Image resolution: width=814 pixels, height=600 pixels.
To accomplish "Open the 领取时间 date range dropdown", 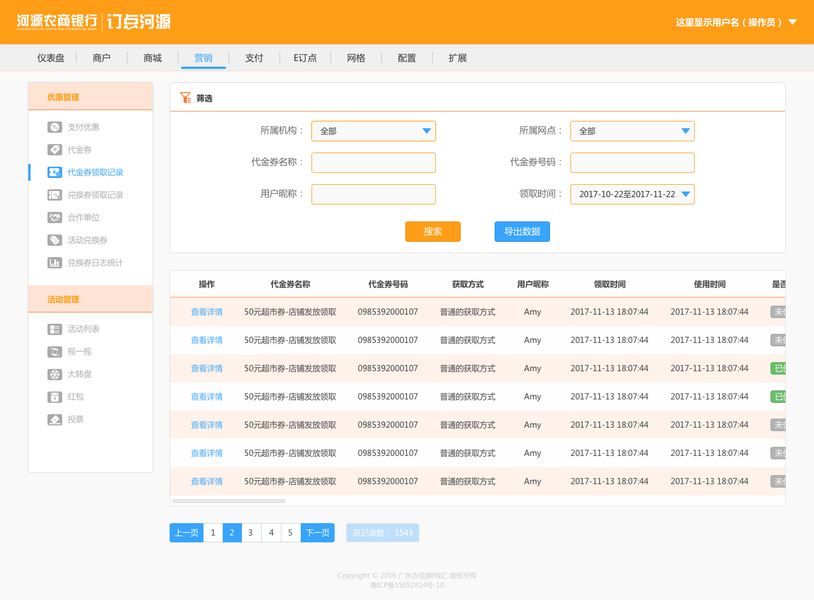I will pyautogui.click(x=632, y=194).
